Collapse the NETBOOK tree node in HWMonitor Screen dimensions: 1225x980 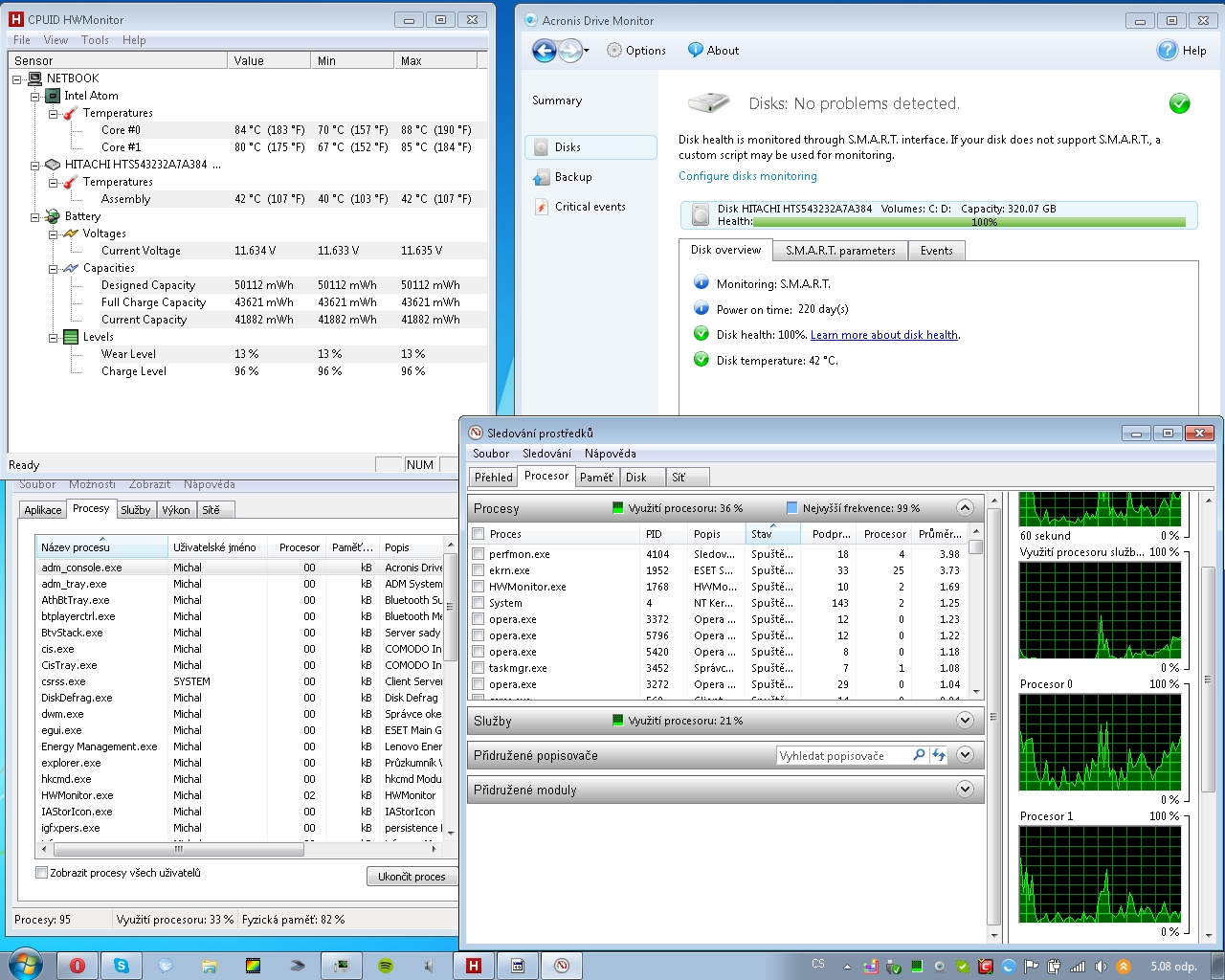[x=17, y=79]
